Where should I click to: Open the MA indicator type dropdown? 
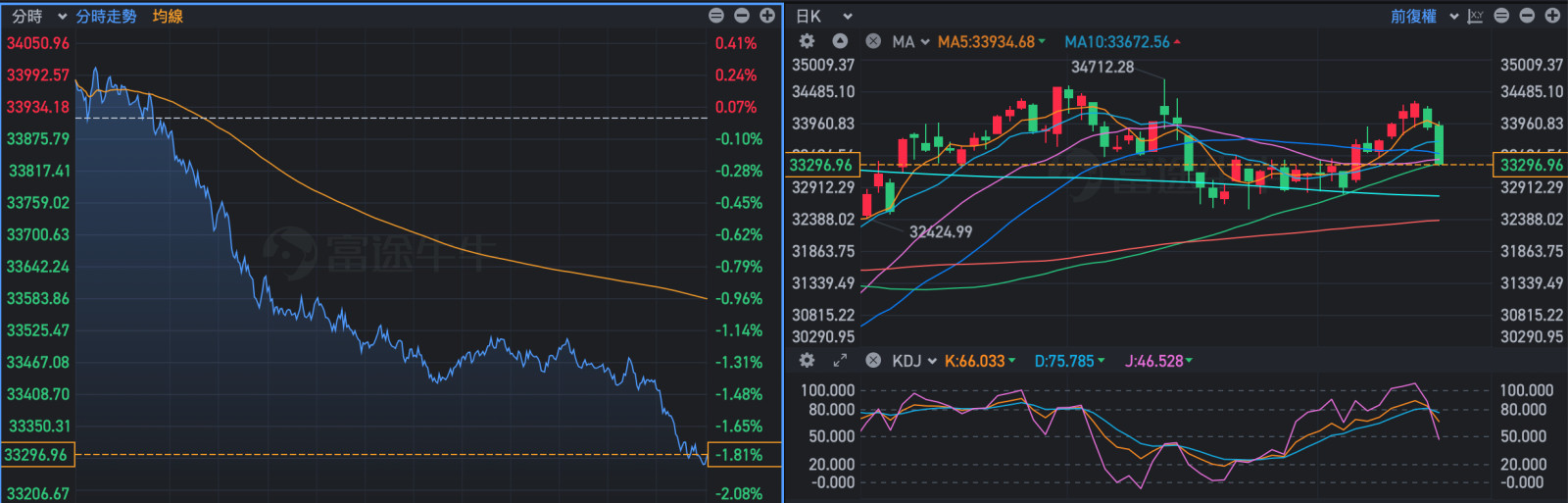tap(910, 42)
